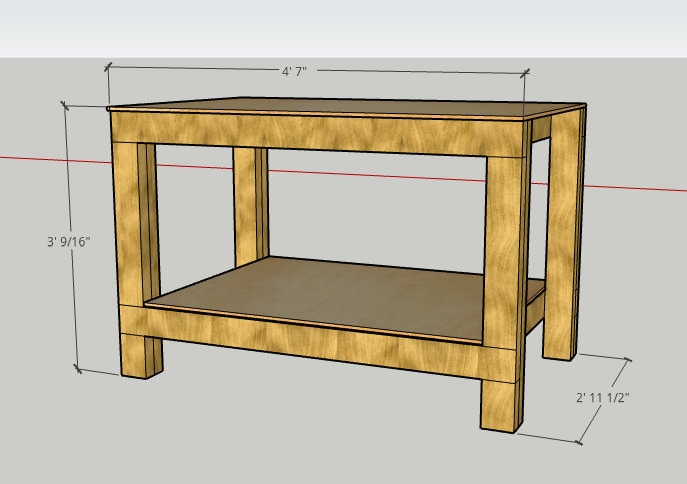Select the 3' 9/16" height dimension text
The height and width of the screenshot is (484, 687).
tap(68, 241)
